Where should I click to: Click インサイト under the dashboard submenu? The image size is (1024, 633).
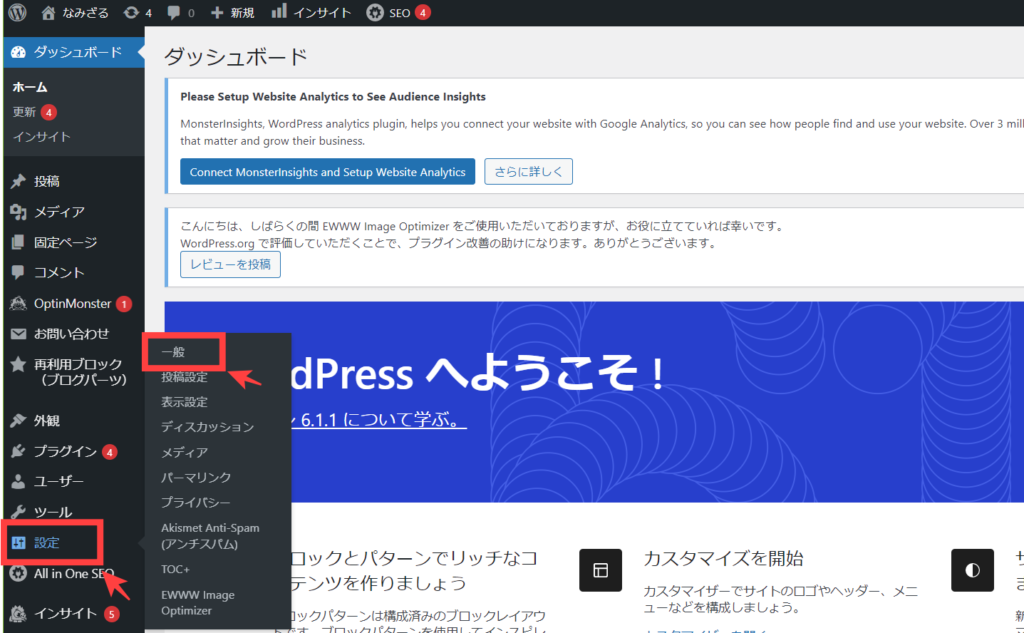pos(42,137)
